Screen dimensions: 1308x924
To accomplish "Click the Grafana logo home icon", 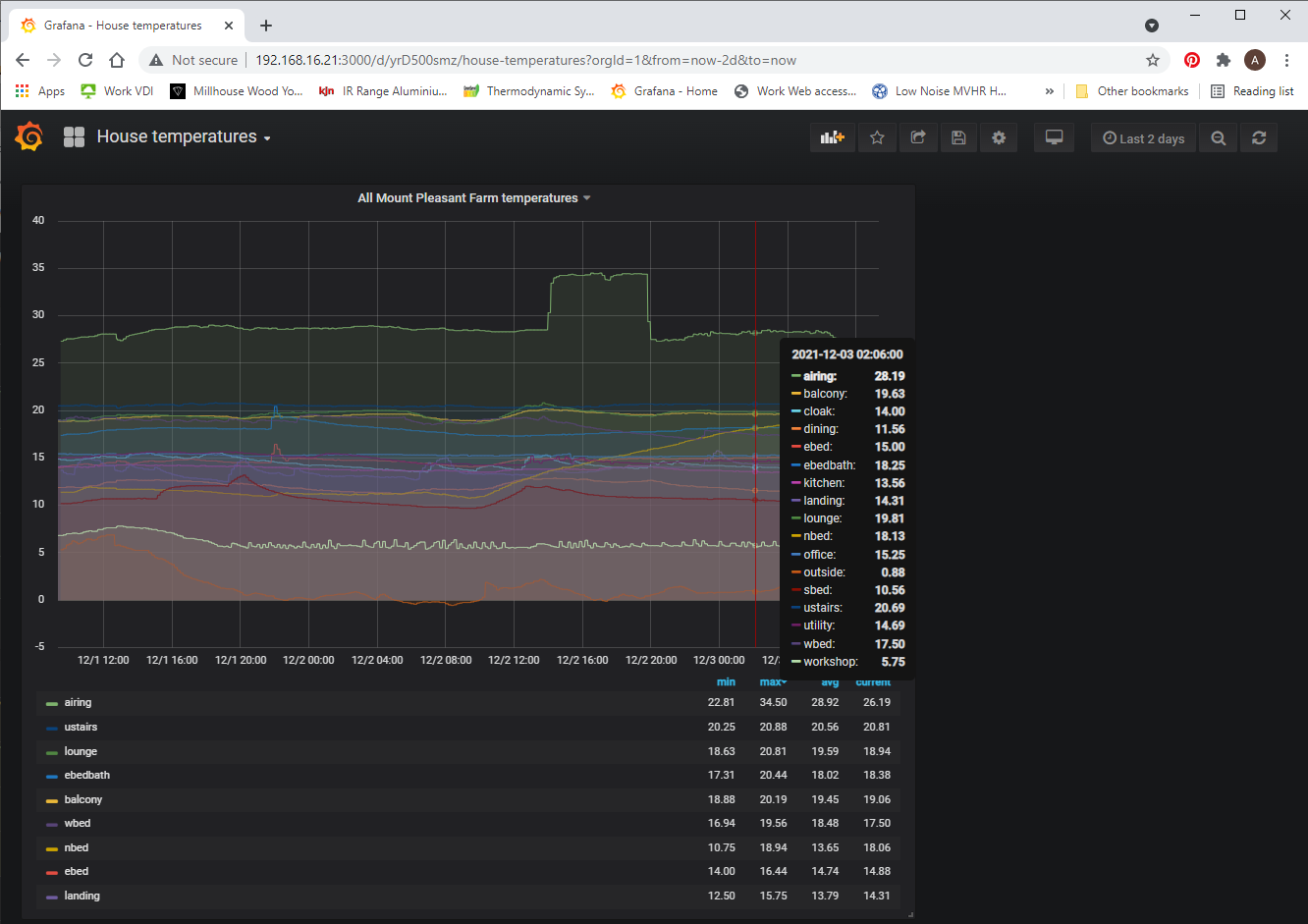I will [29, 137].
